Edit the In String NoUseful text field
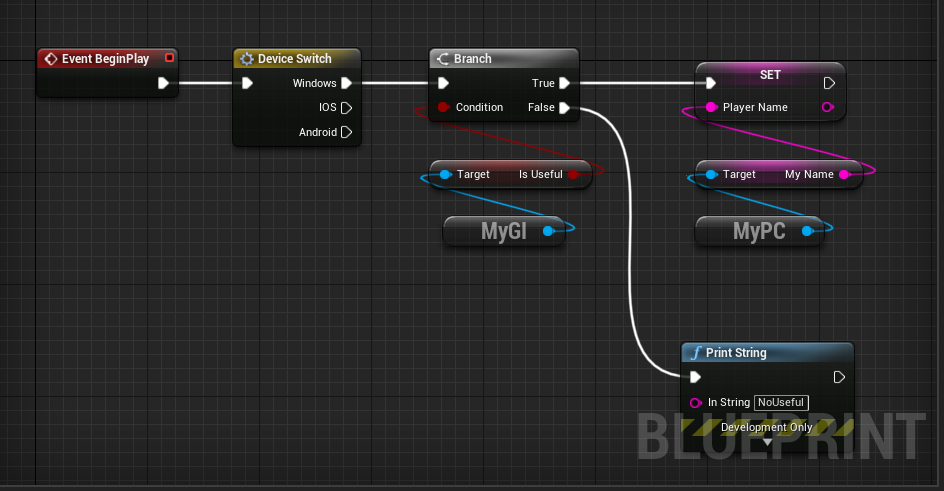This screenshot has width=944, height=491. 781,403
